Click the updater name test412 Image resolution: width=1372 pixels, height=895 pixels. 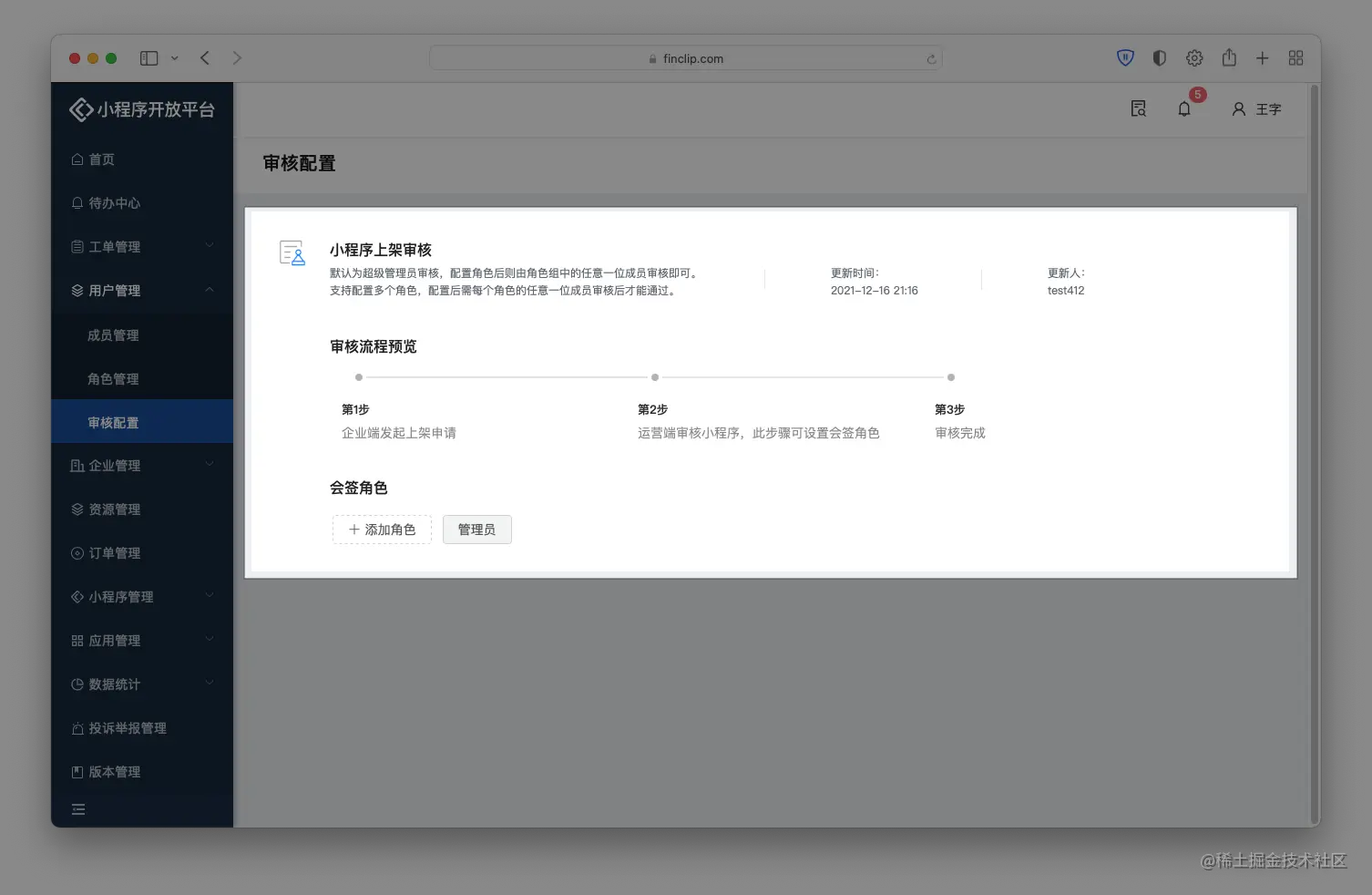(x=1066, y=291)
